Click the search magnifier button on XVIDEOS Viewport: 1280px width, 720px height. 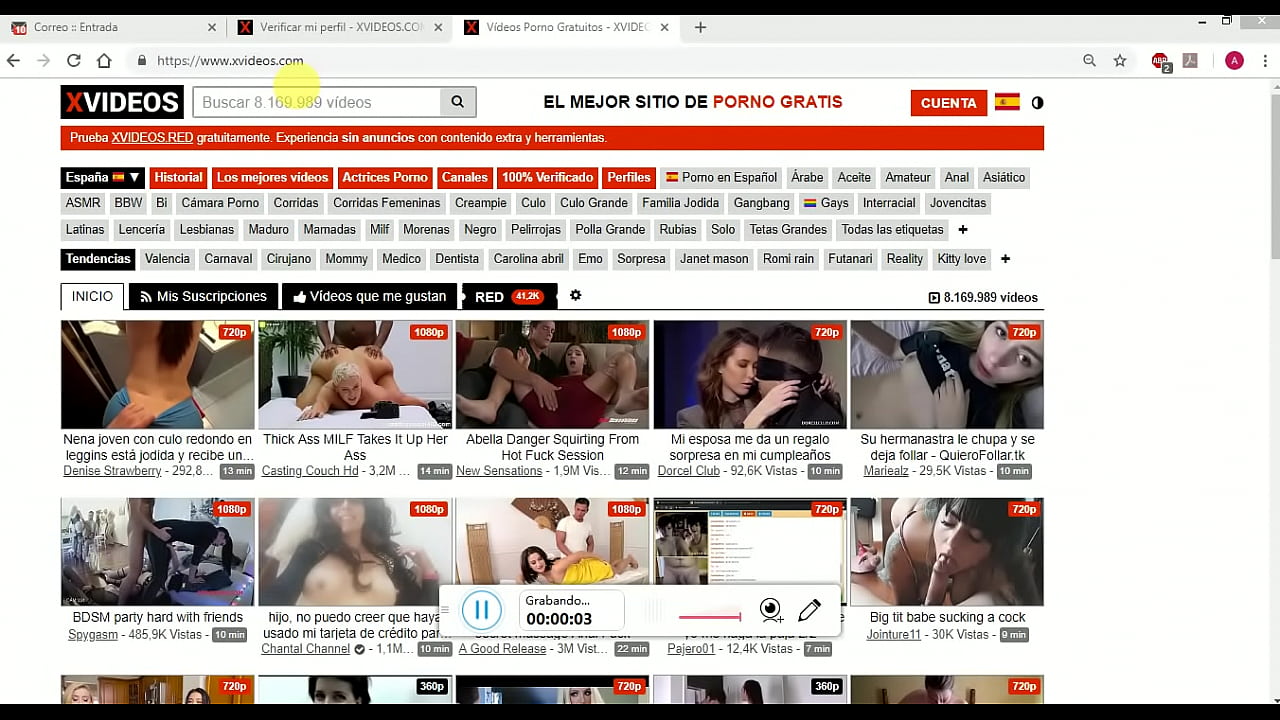point(457,102)
